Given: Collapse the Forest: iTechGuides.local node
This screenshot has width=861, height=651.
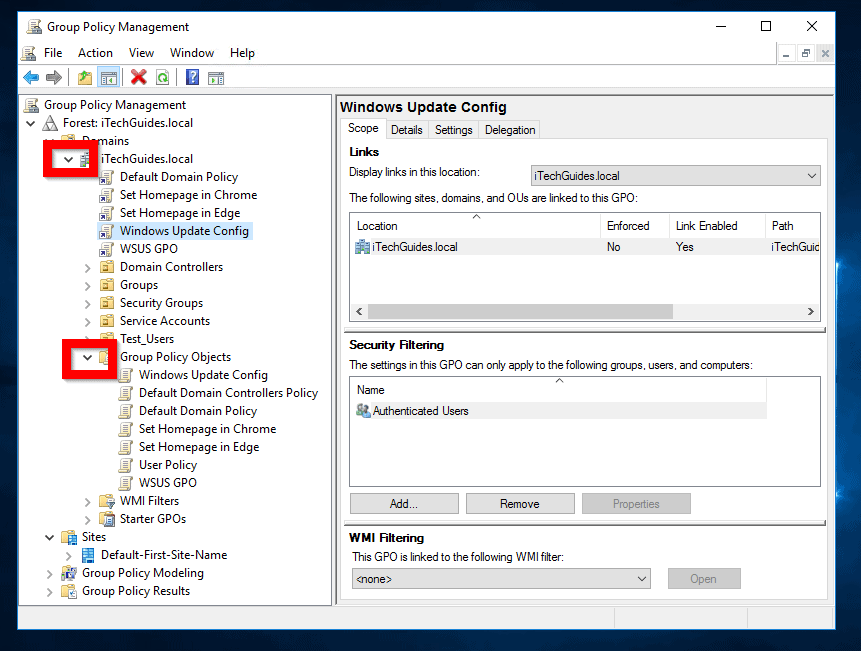Looking at the screenshot, I should coord(31,124).
